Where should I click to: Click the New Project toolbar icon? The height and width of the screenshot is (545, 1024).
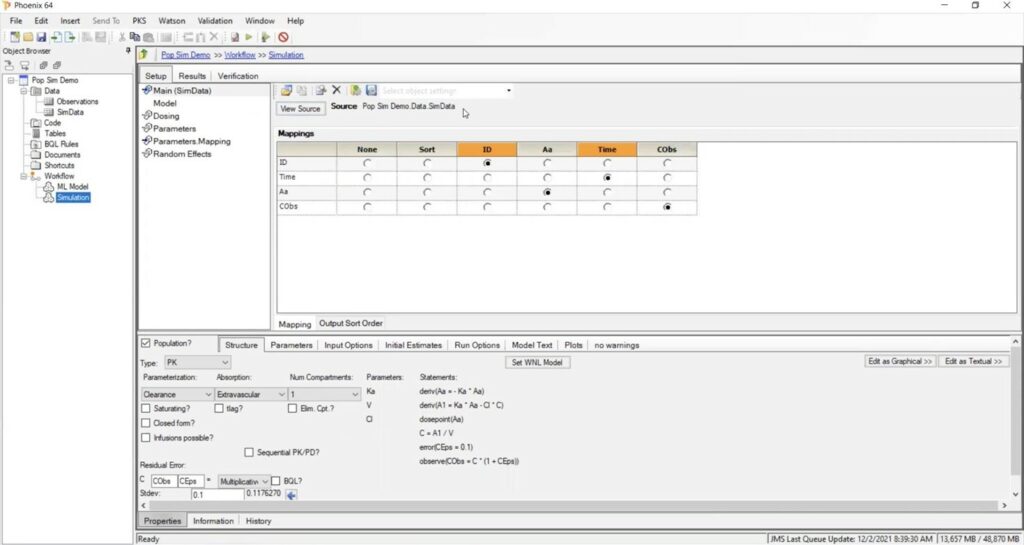pos(15,37)
